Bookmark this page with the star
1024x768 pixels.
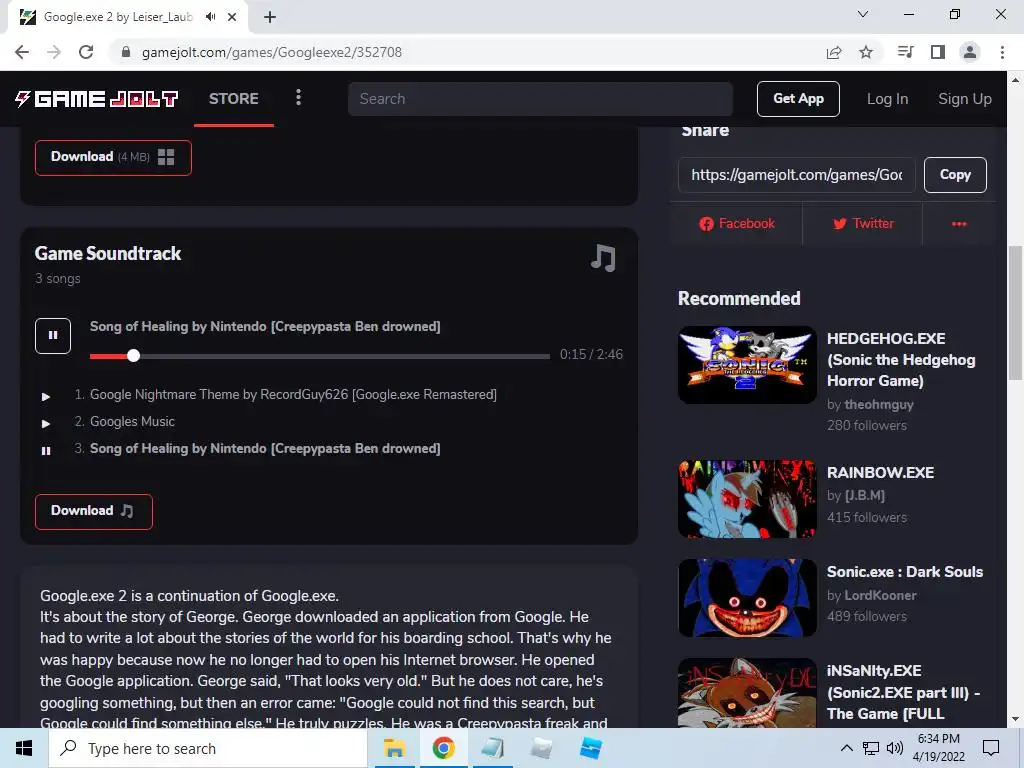866,52
